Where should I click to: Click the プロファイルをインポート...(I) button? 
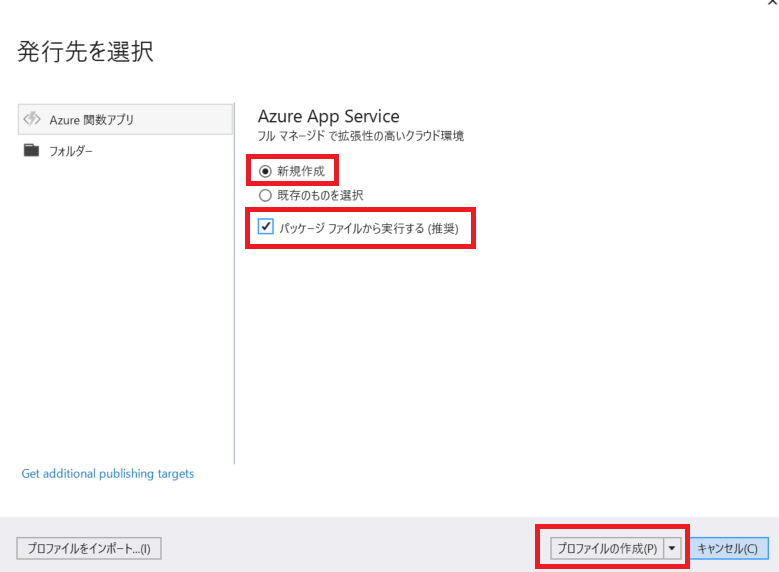[x=89, y=549]
